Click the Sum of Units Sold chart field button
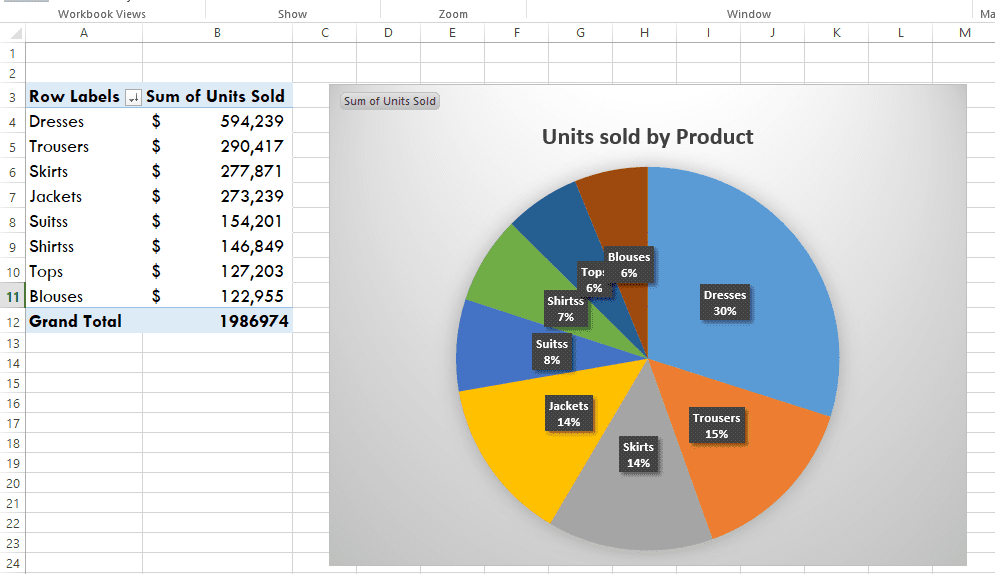Viewport: 995px width, 574px height. tap(390, 101)
